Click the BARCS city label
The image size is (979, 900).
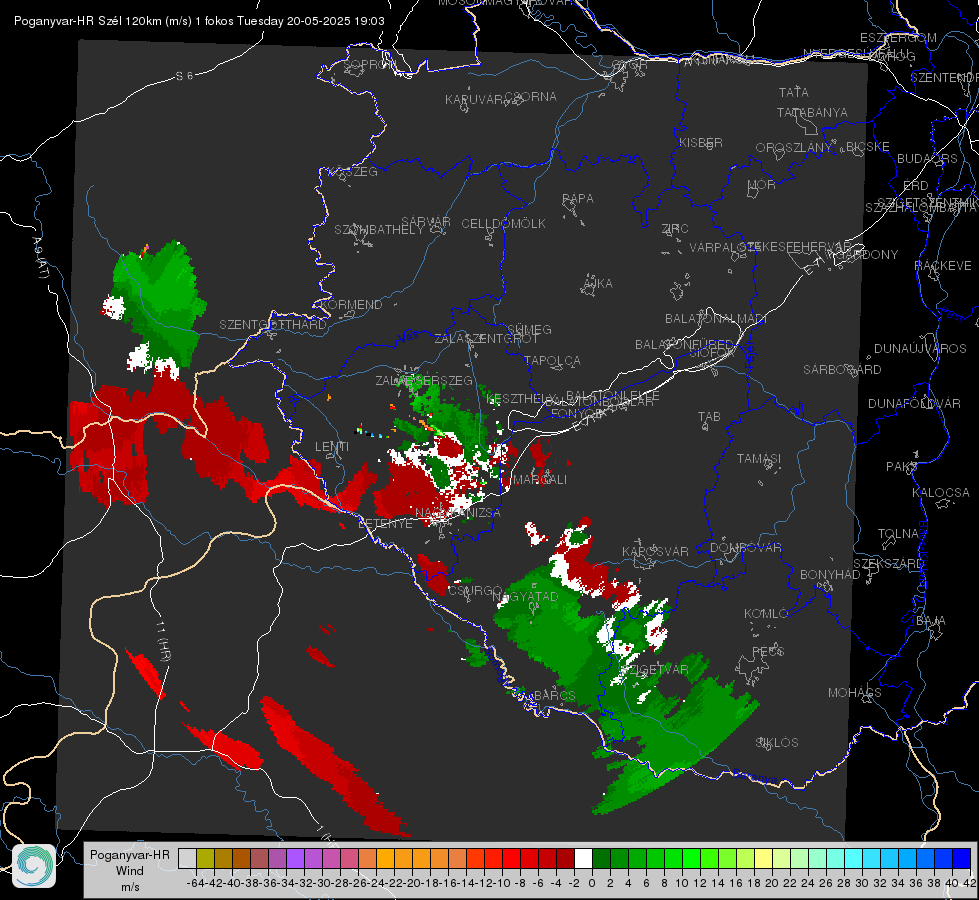[554, 696]
